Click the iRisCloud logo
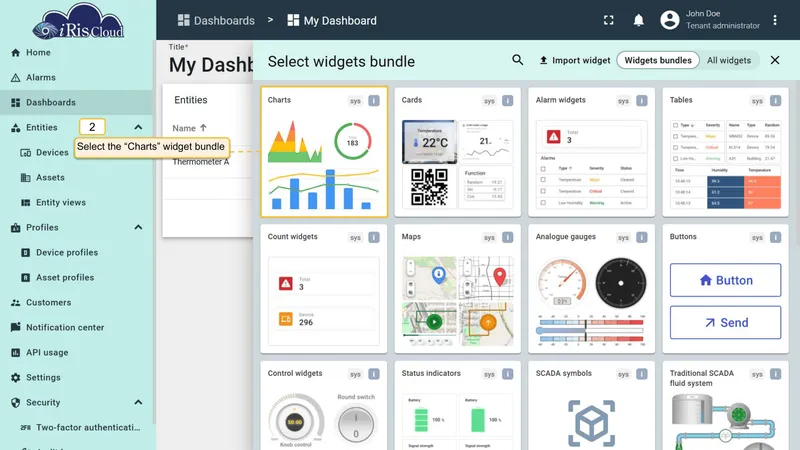The width and height of the screenshot is (800, 450). [78, 21]
